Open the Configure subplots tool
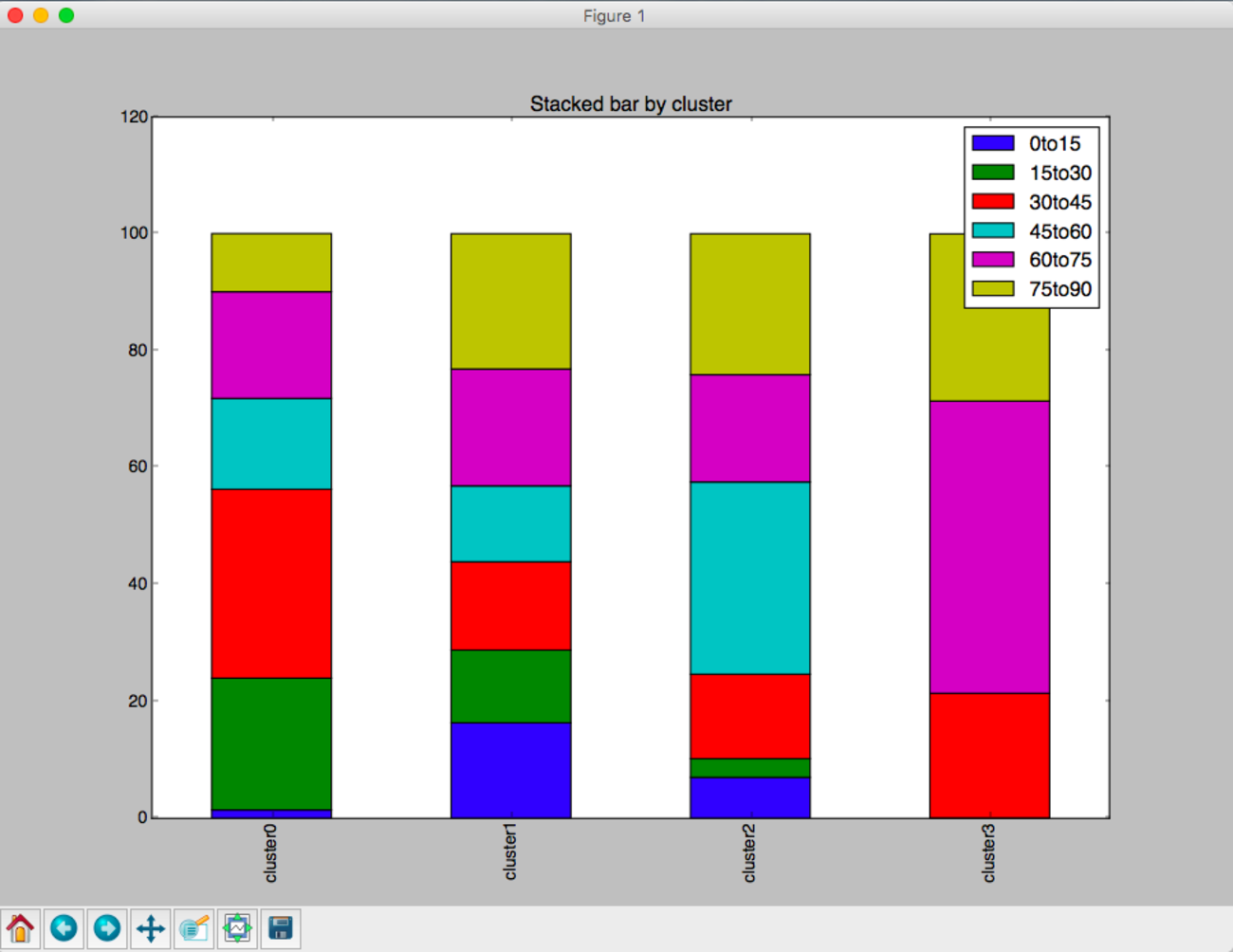The width and height of the screenshot is (1233, 952). pos(237,927)
